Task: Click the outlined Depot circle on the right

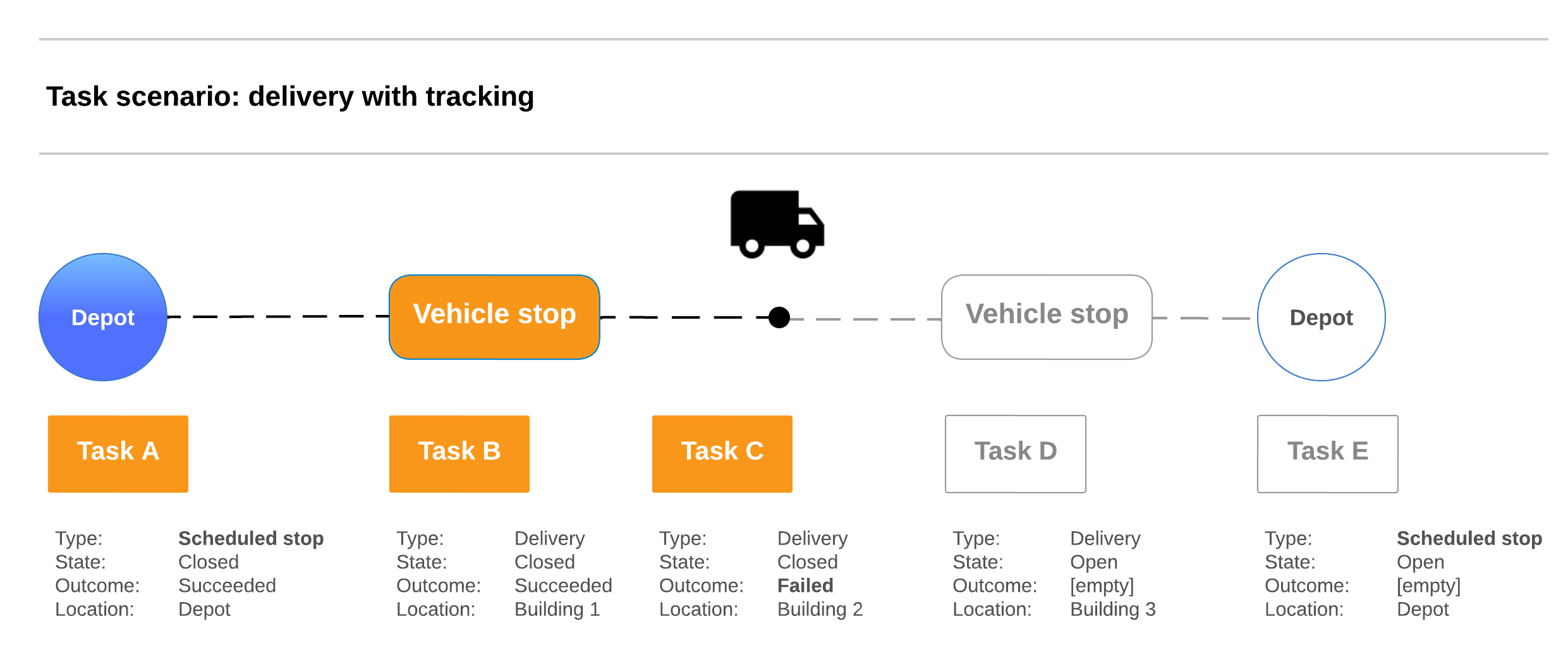Action: [1321, 317]
